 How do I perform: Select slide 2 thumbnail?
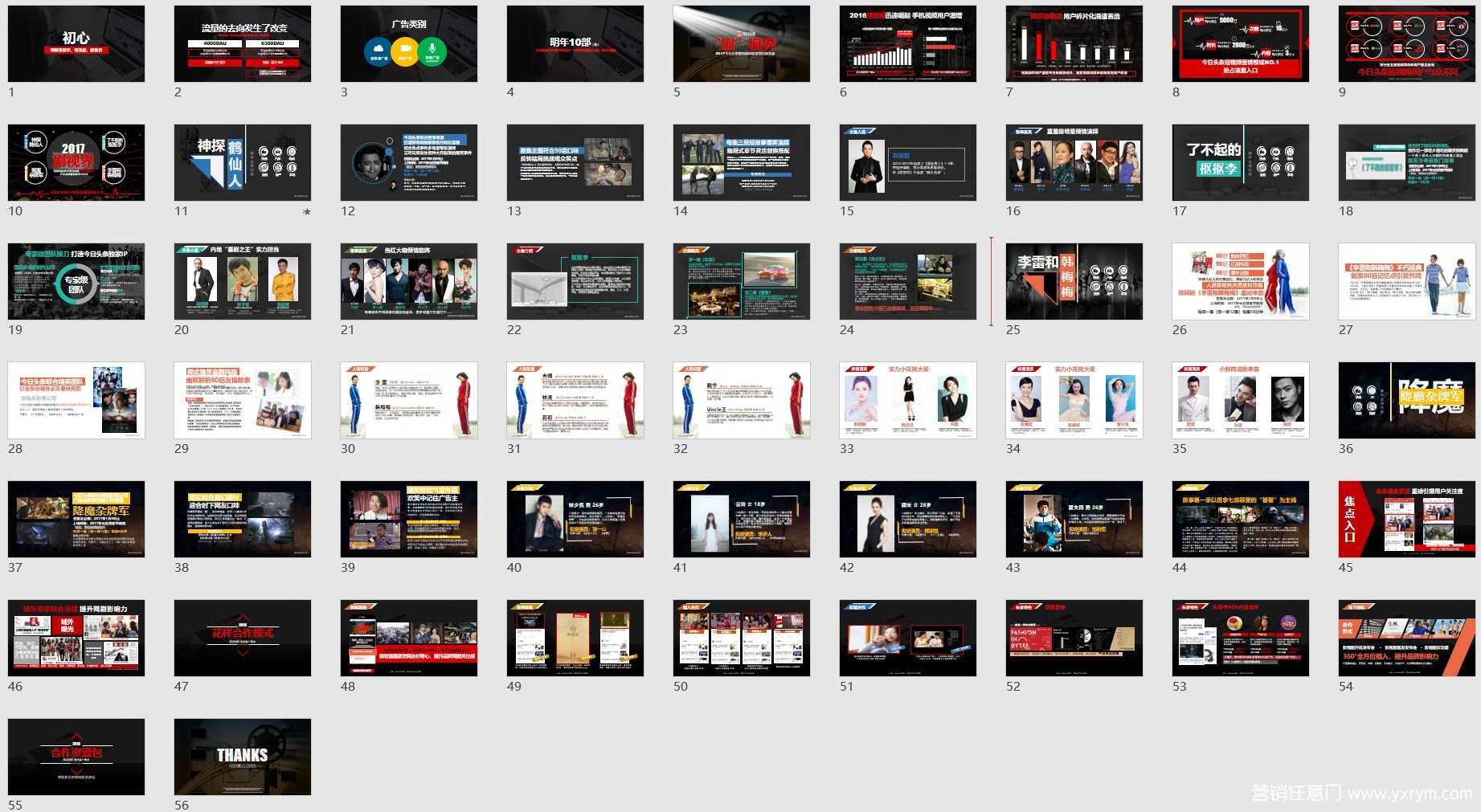tap(243, 43)
